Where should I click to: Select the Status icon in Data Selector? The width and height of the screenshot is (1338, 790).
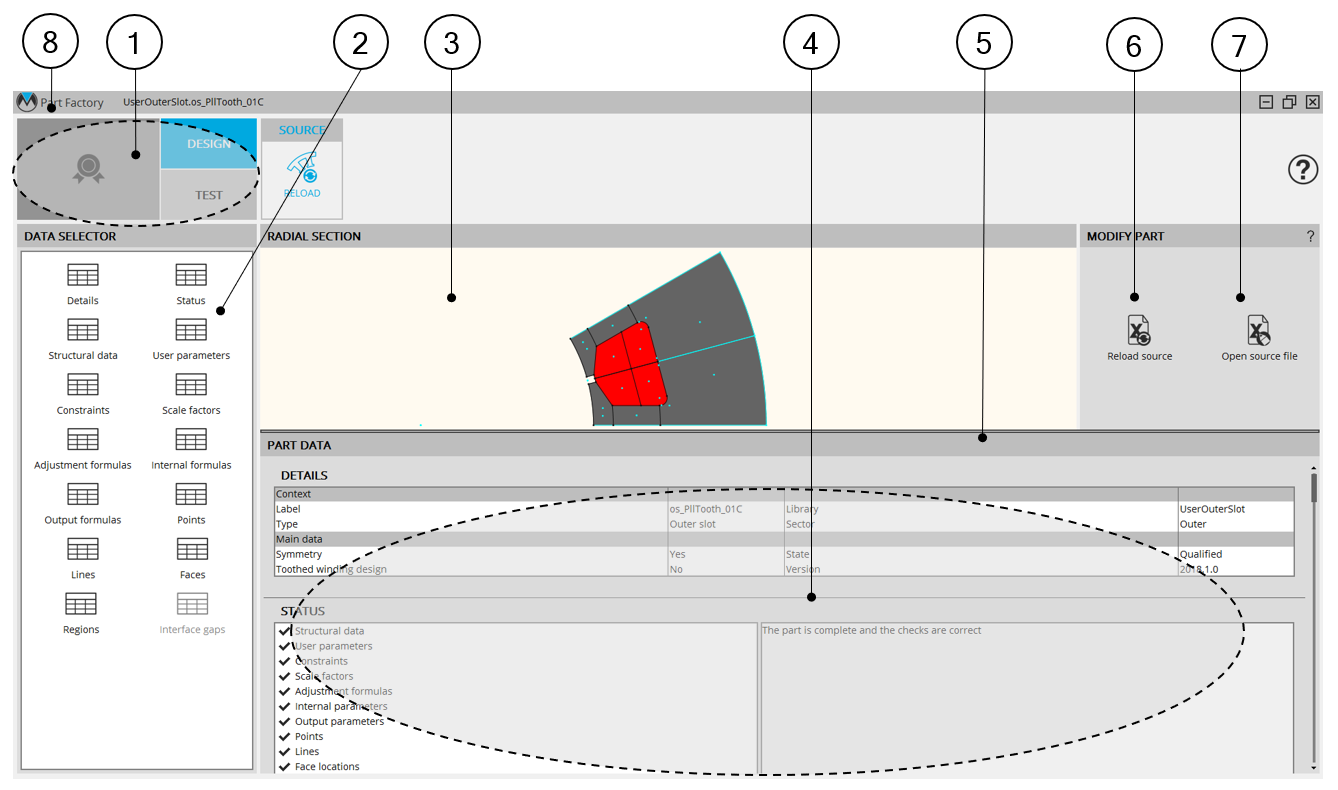pyautogui.click(x=190, y=276)
